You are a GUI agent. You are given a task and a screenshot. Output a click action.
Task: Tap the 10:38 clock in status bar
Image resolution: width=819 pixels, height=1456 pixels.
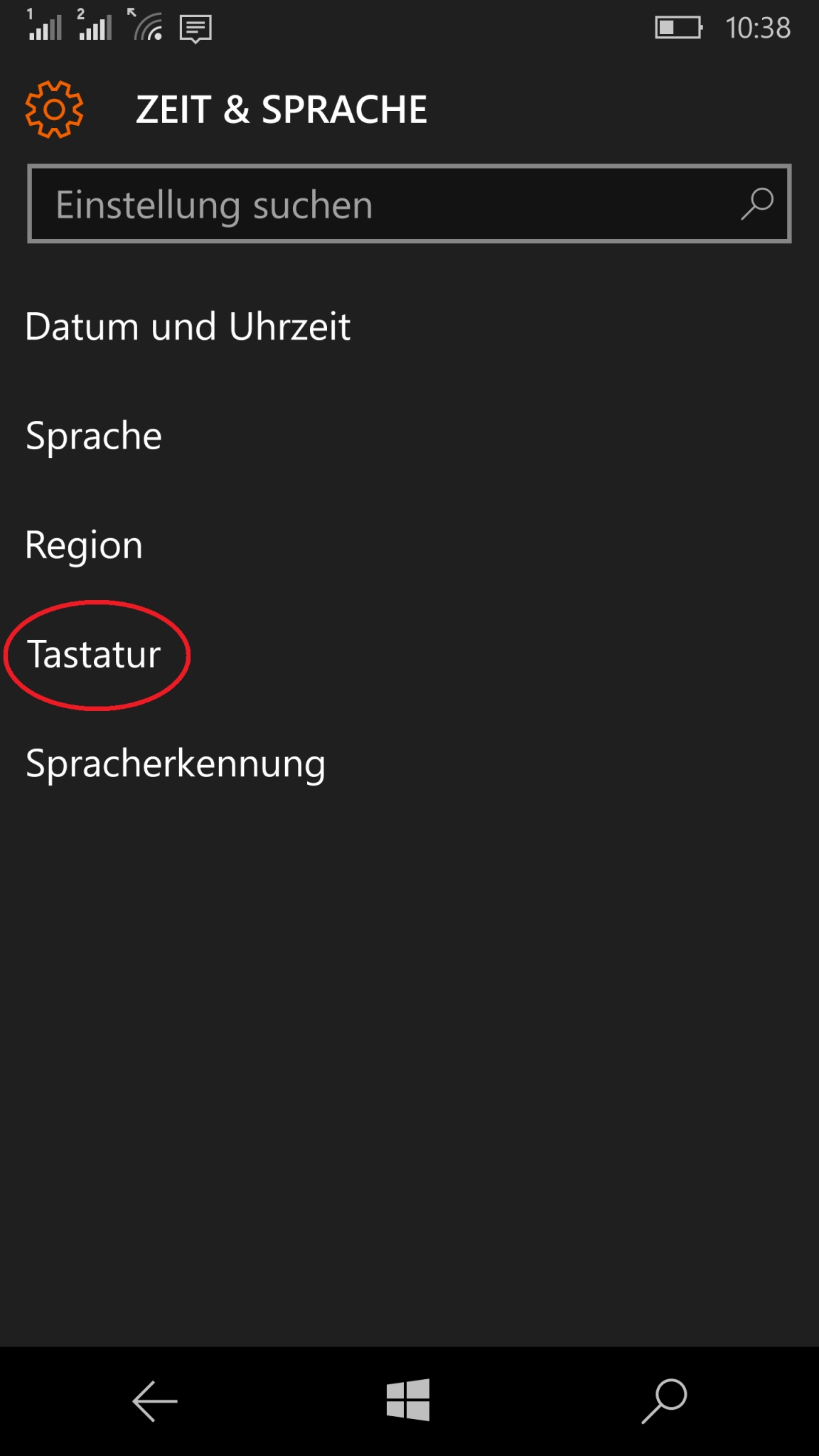coord(758,28)
